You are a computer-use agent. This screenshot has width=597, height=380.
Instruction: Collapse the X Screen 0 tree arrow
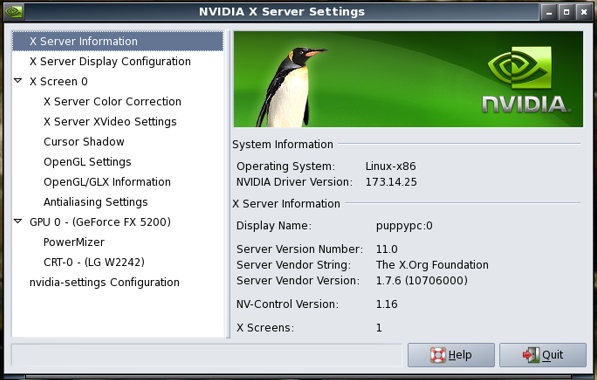(x=18, y=81)
